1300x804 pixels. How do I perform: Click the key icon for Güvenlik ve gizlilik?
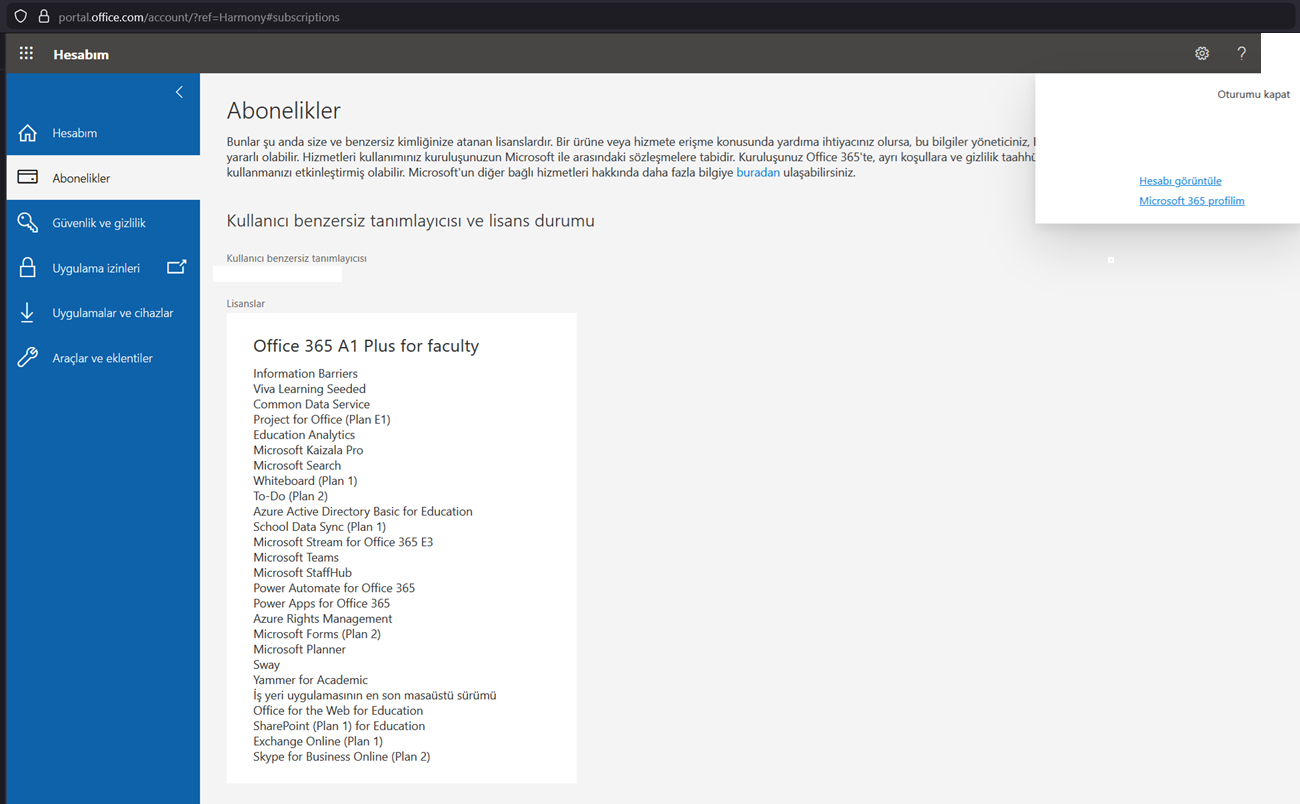[28, 223]
